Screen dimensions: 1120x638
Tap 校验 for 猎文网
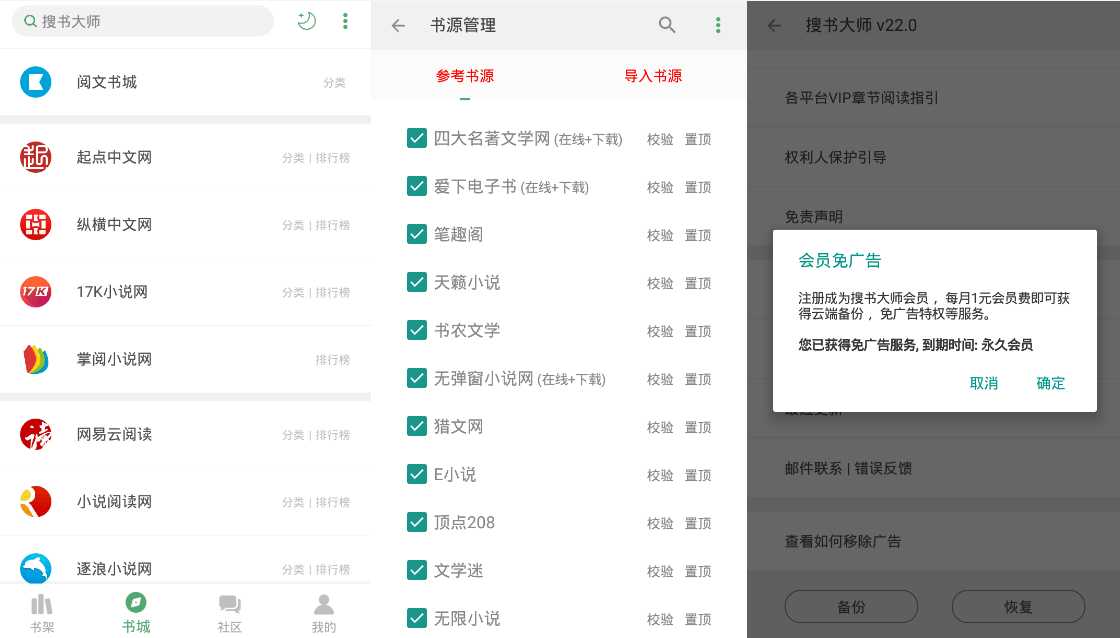(x=660, y=427)
